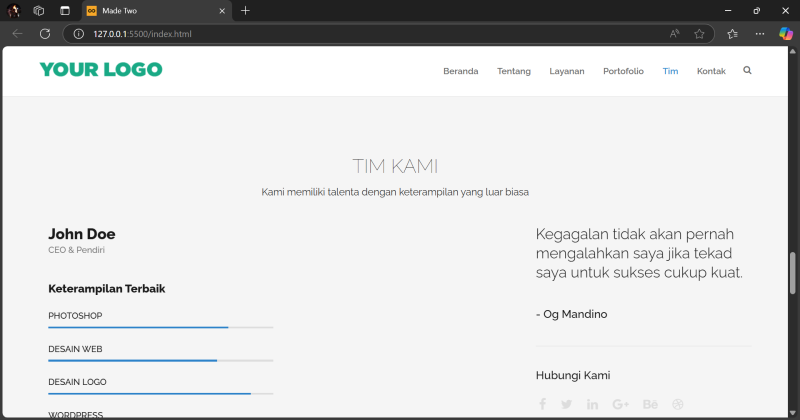Close the Made Two browser tab
The height and width of the screenshot is (420, 800).
tap(221, 10)
